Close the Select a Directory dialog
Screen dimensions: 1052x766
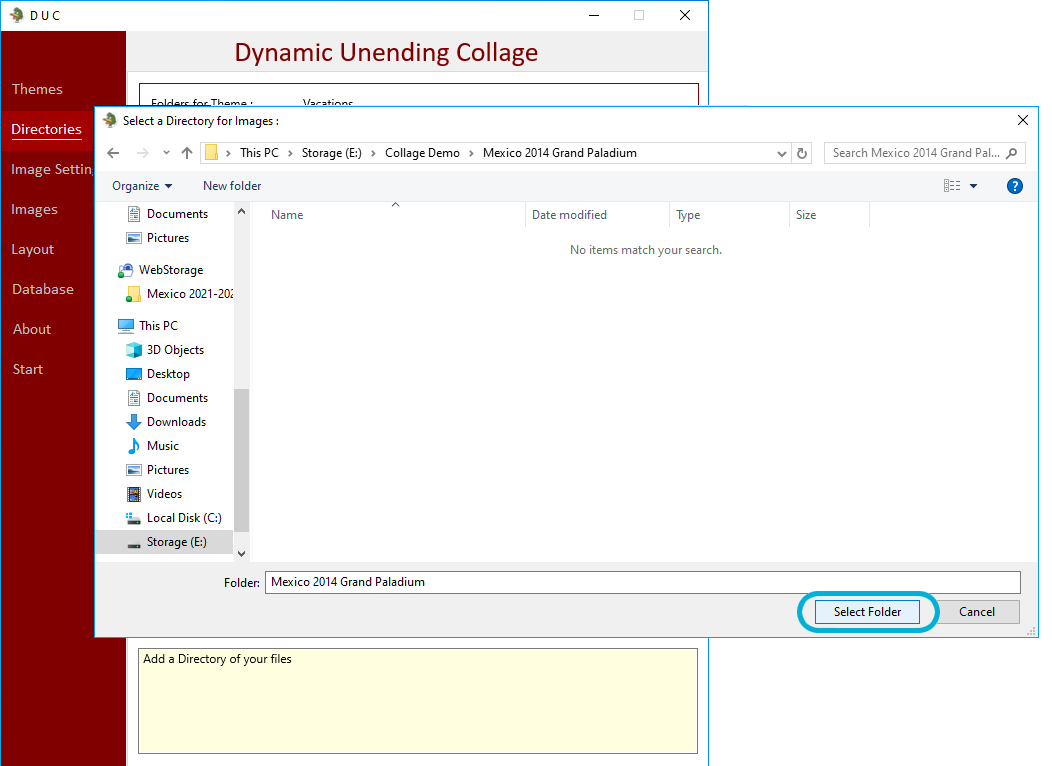coord(1022,120)
